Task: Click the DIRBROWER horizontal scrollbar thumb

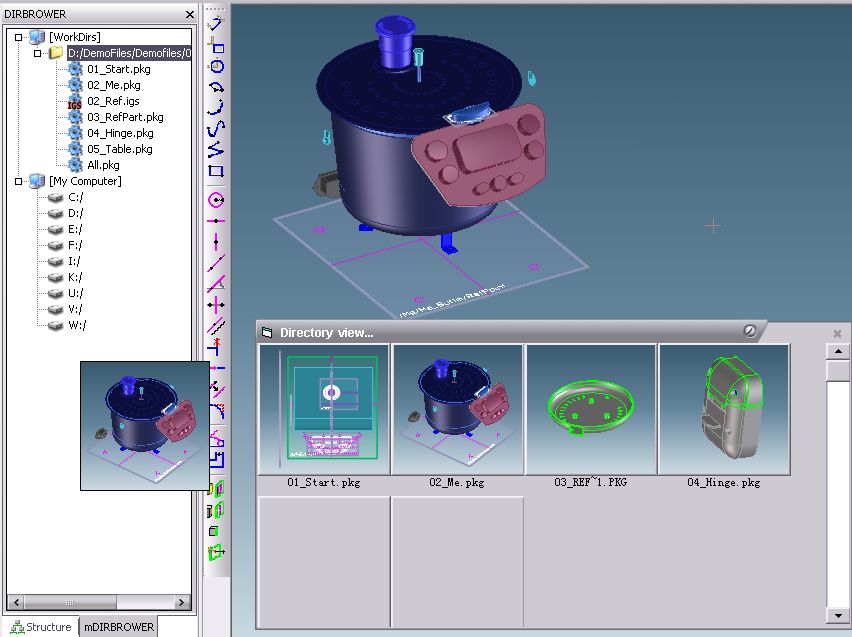Action: 70,602
